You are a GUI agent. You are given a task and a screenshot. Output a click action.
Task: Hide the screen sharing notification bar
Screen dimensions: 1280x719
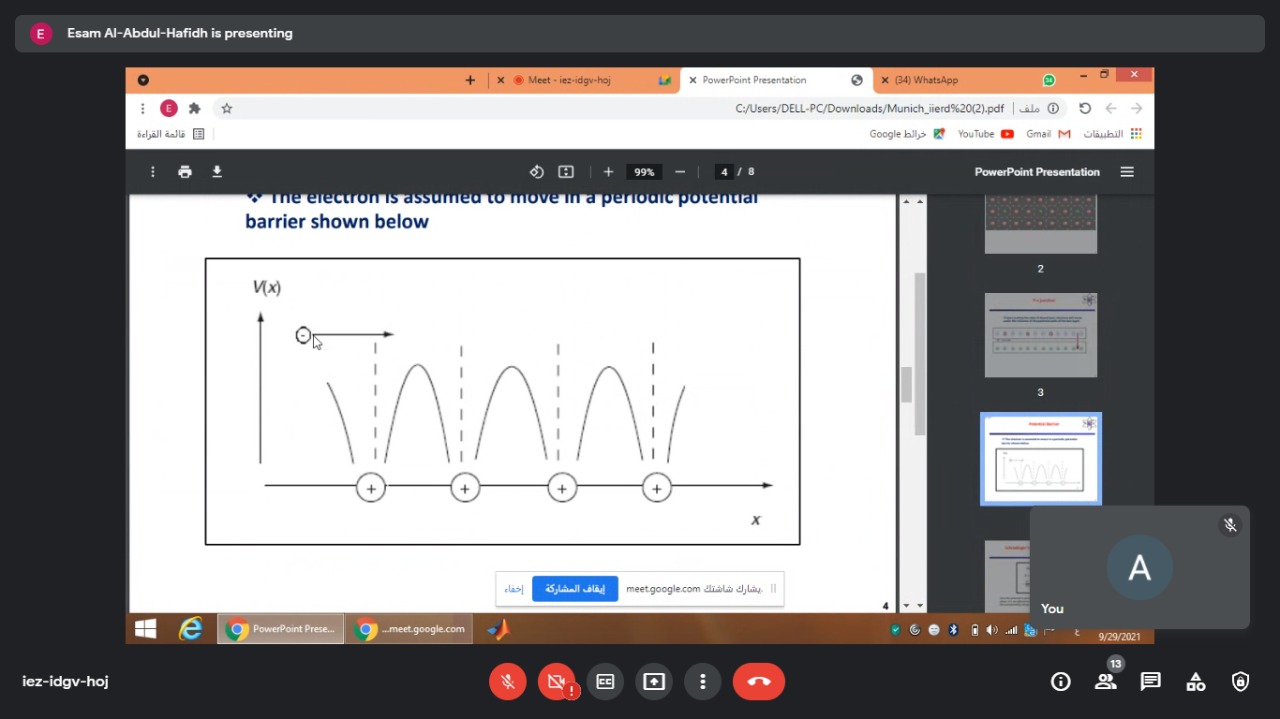pyautogui.click(x=513, y=589)
